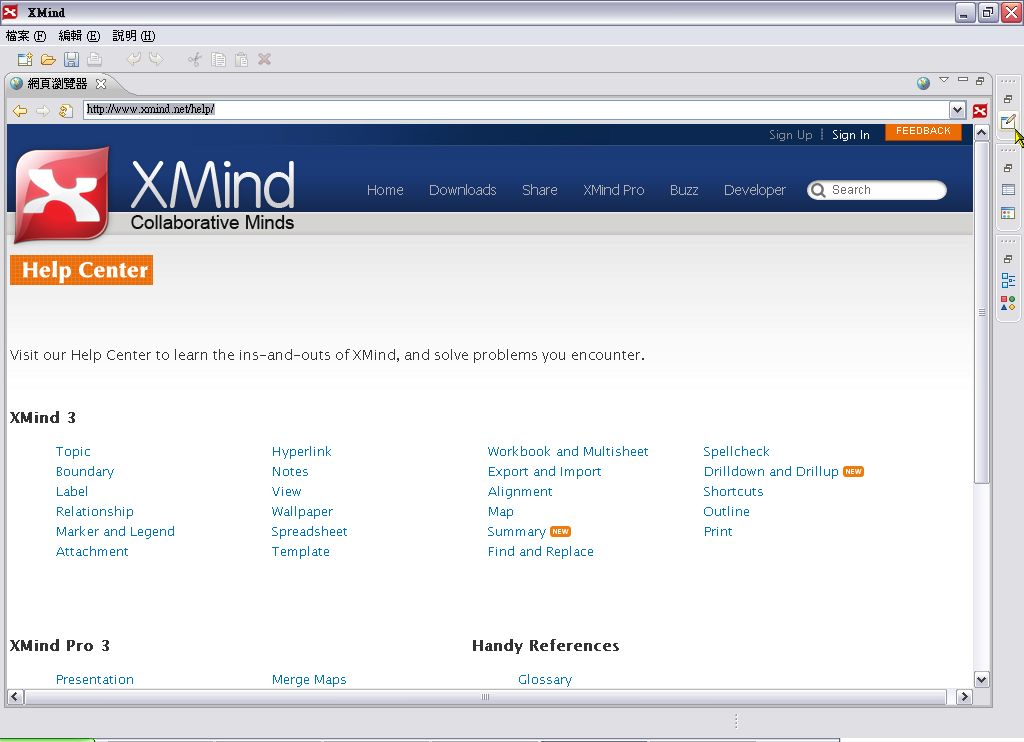This screenshot has width=1024, height=742.
Task: Open the notes edit icon in right sidebar
Action: pyautogui.click(x=1008, y=121)
